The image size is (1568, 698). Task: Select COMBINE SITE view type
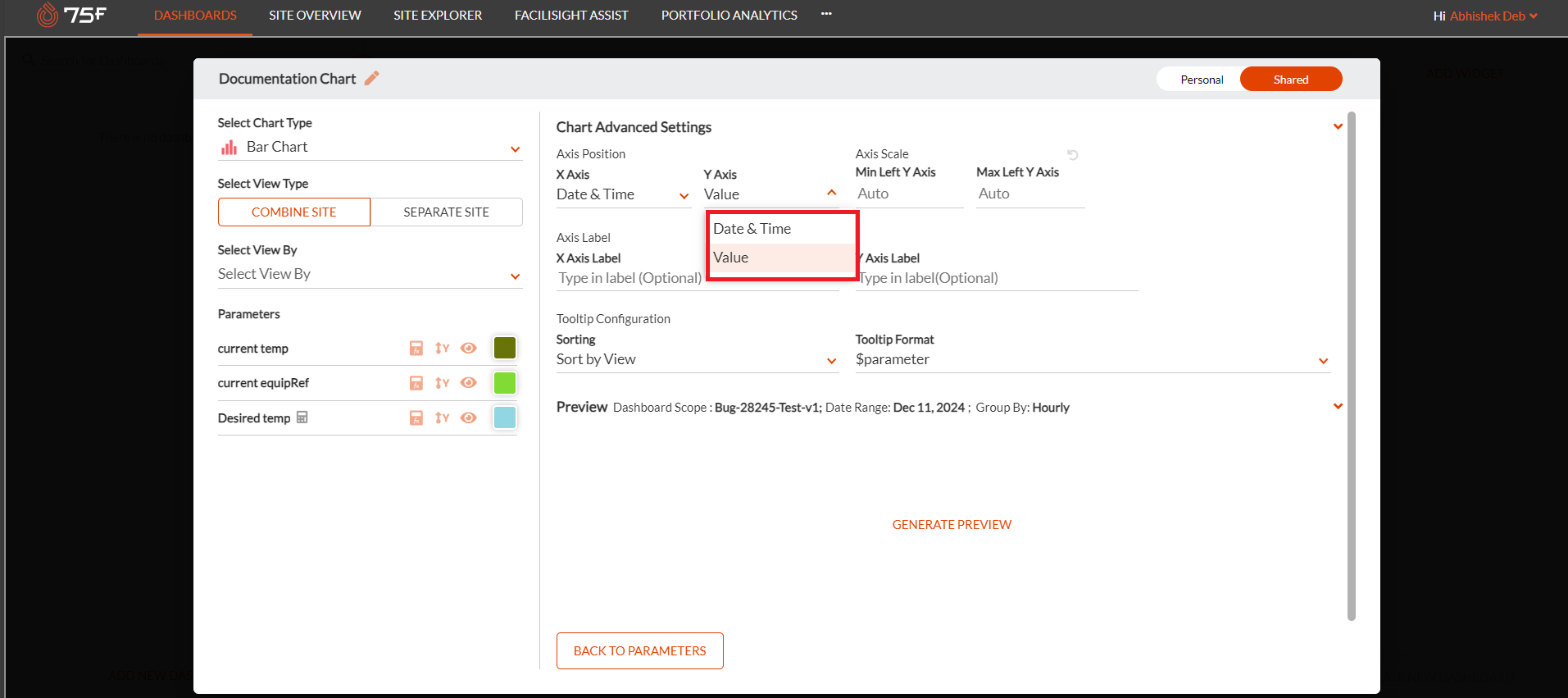coord(294,212)
